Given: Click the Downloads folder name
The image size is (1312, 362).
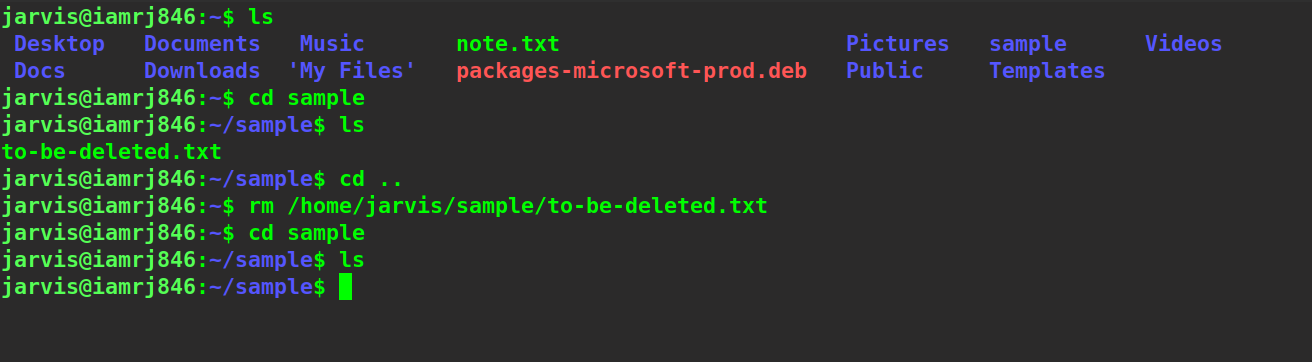Looking at the screenshot, I should click(202, 71).
